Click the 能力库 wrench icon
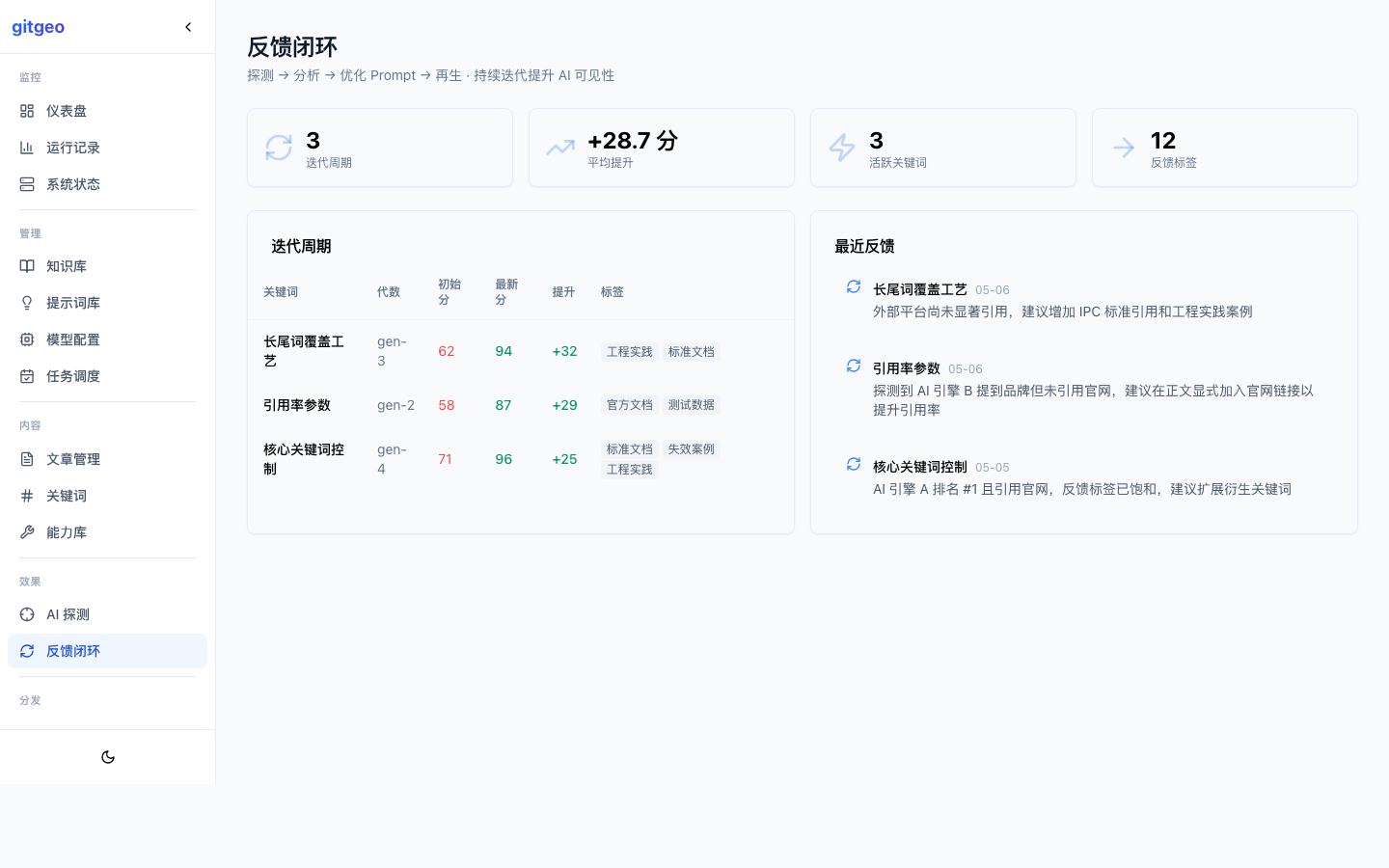1389x868 pixels. pos(27,532)
